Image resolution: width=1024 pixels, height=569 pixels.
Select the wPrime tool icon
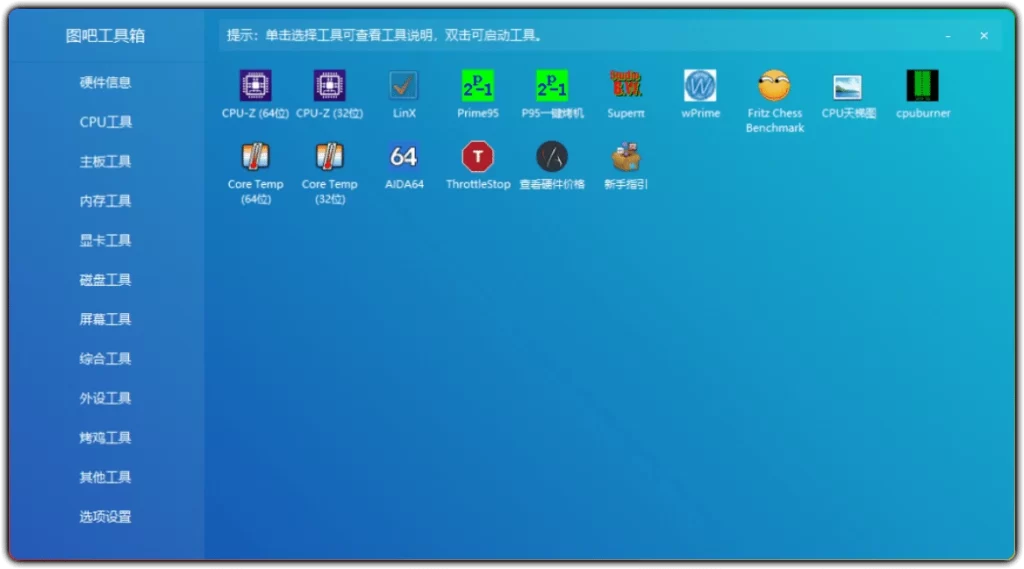click(700, 86)
